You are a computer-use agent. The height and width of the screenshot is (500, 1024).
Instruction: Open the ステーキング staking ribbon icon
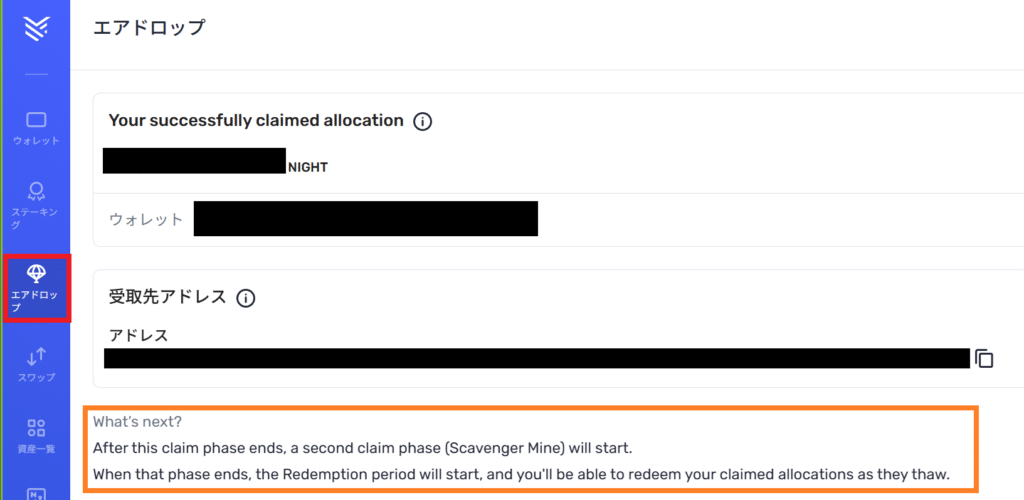36,191
